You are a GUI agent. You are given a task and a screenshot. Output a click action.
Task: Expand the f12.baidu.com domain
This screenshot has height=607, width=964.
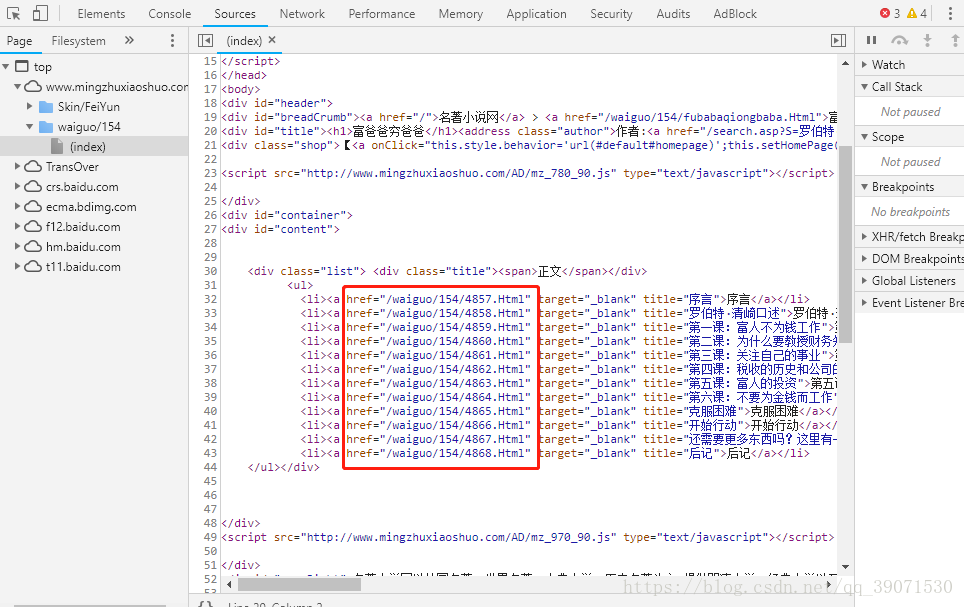[18, 226]
